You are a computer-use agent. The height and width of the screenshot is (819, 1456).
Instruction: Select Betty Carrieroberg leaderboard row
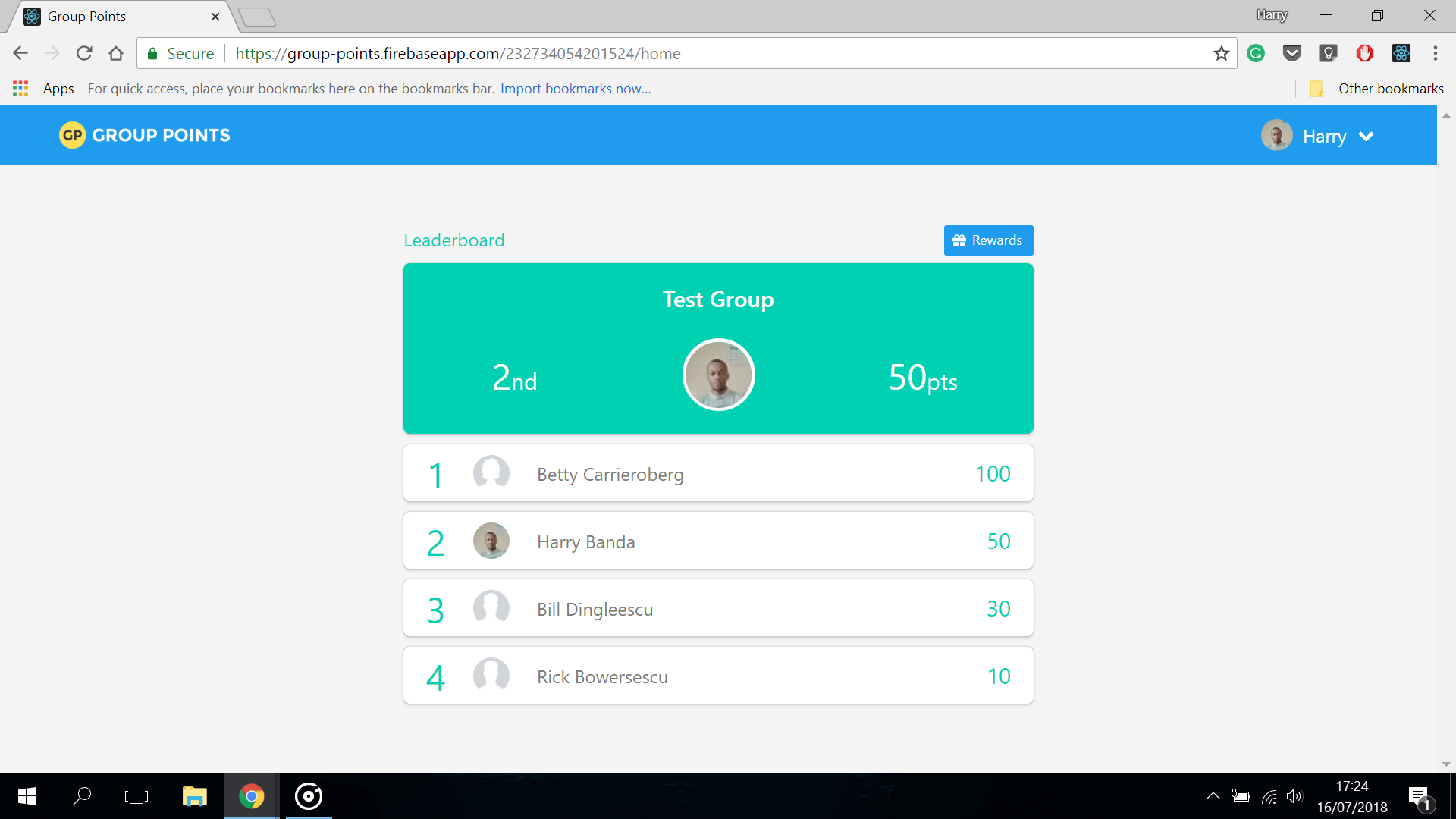[717, 473]
